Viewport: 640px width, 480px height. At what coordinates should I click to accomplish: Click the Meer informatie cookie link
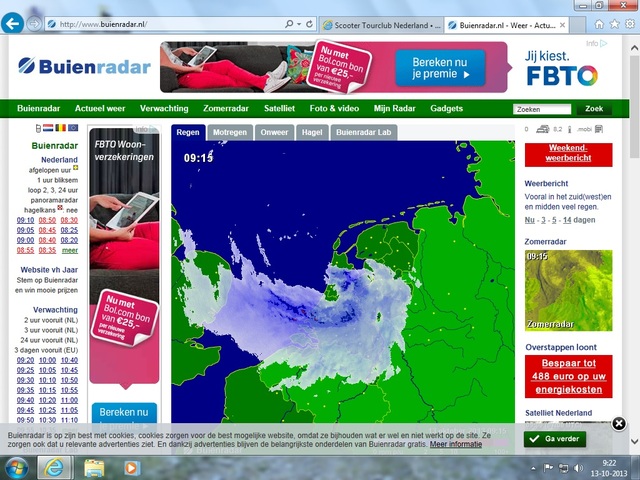pyautogui.click(x=456, y=444)
